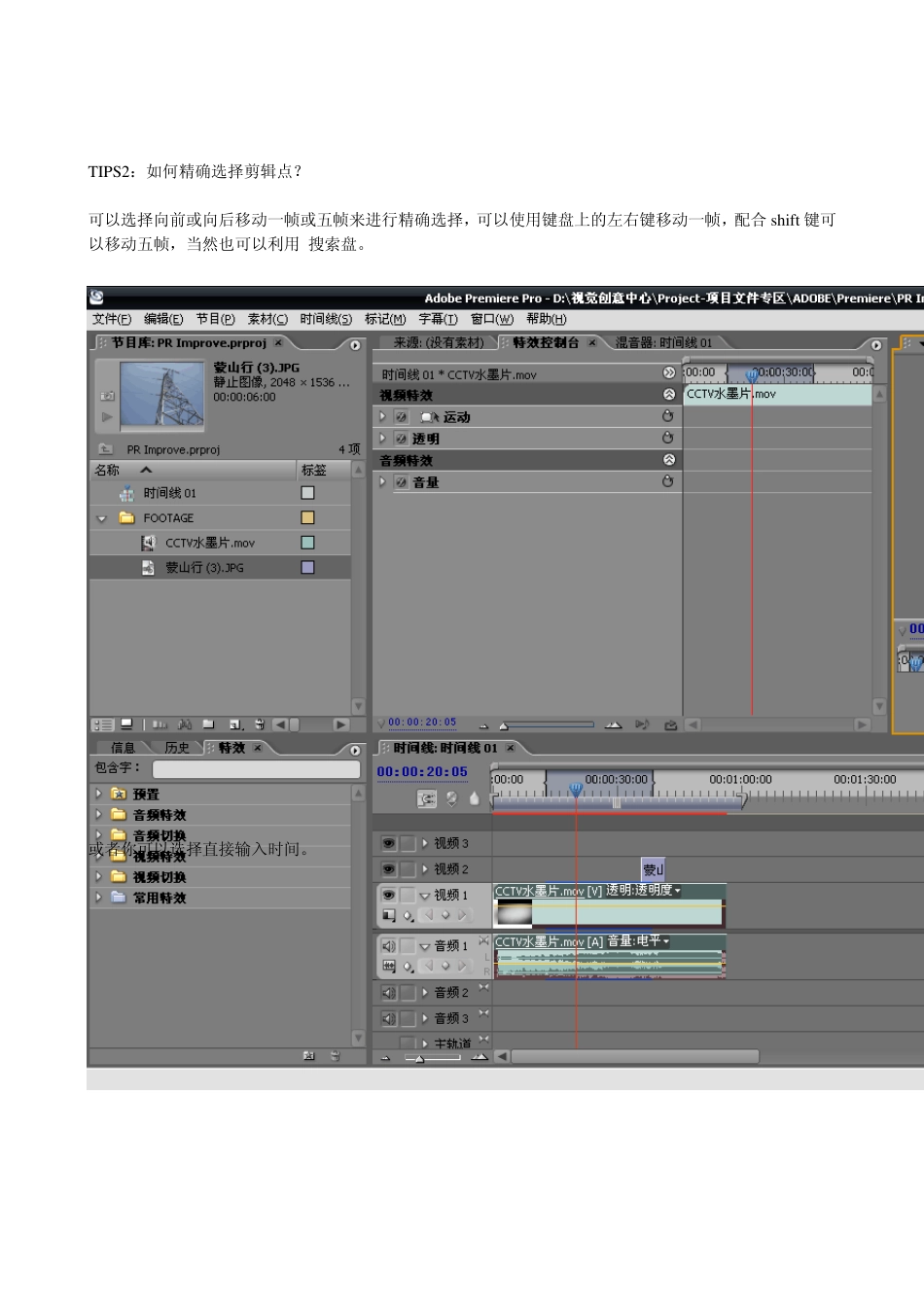Open the 素材(C) menu
924x1307 pixels.
(x=267, y=319)
